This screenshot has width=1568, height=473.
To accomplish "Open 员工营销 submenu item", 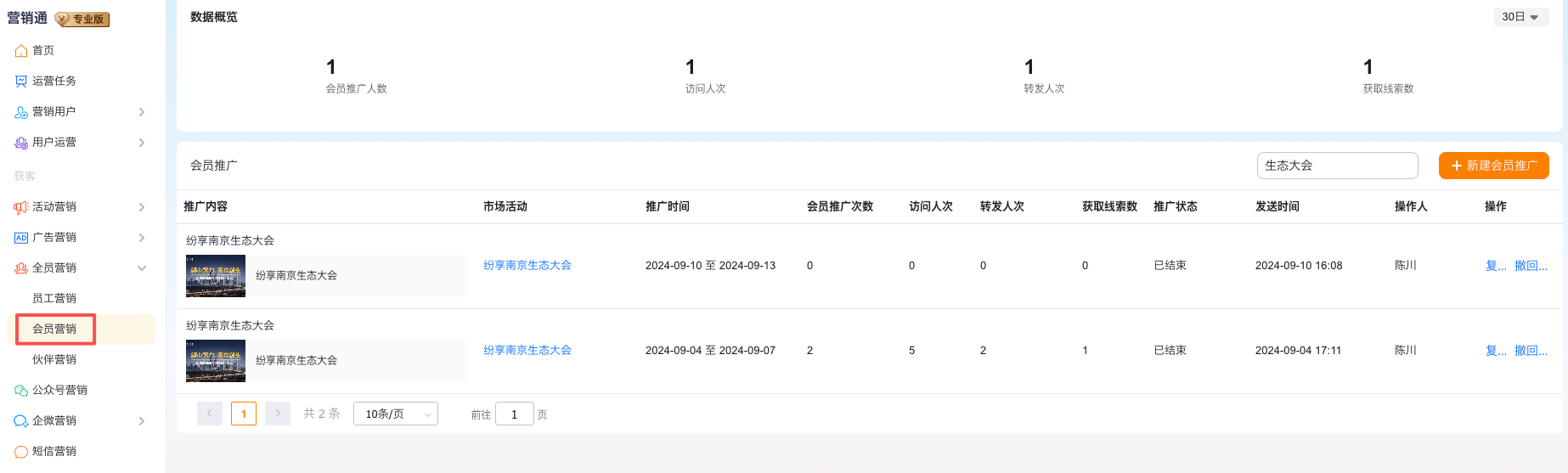I will pos(54,298).
